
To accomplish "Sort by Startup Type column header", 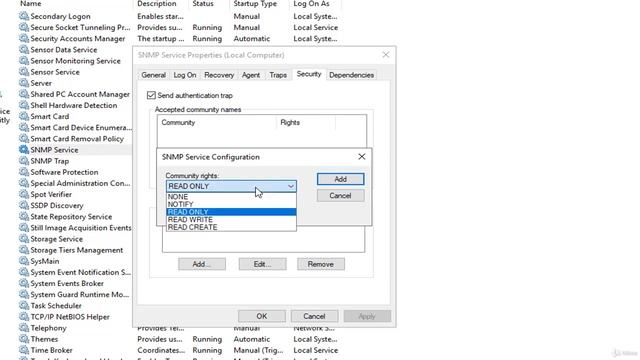I will coord(255,4).
